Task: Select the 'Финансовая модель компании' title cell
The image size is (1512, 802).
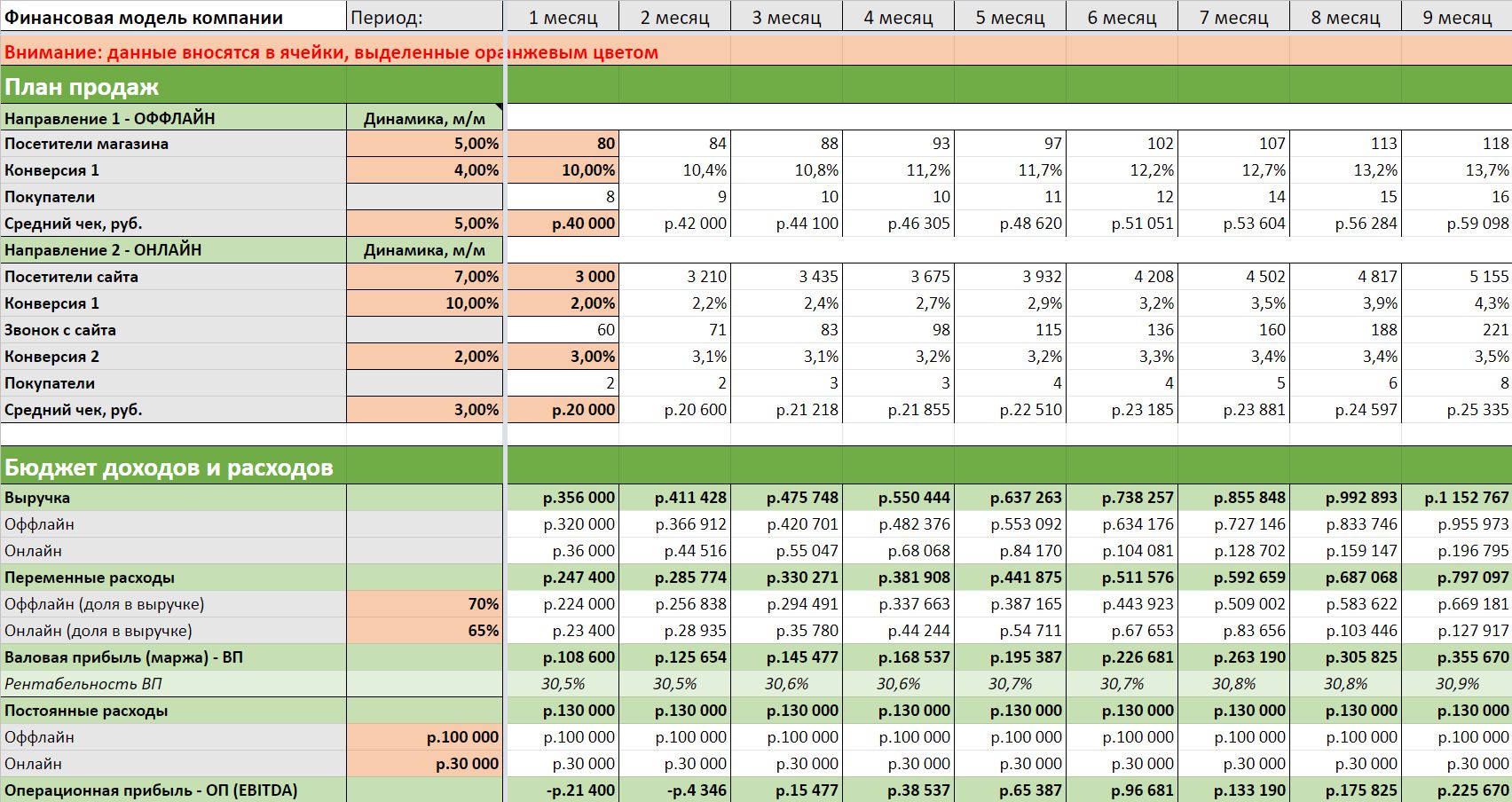Action: pos(173,17)
